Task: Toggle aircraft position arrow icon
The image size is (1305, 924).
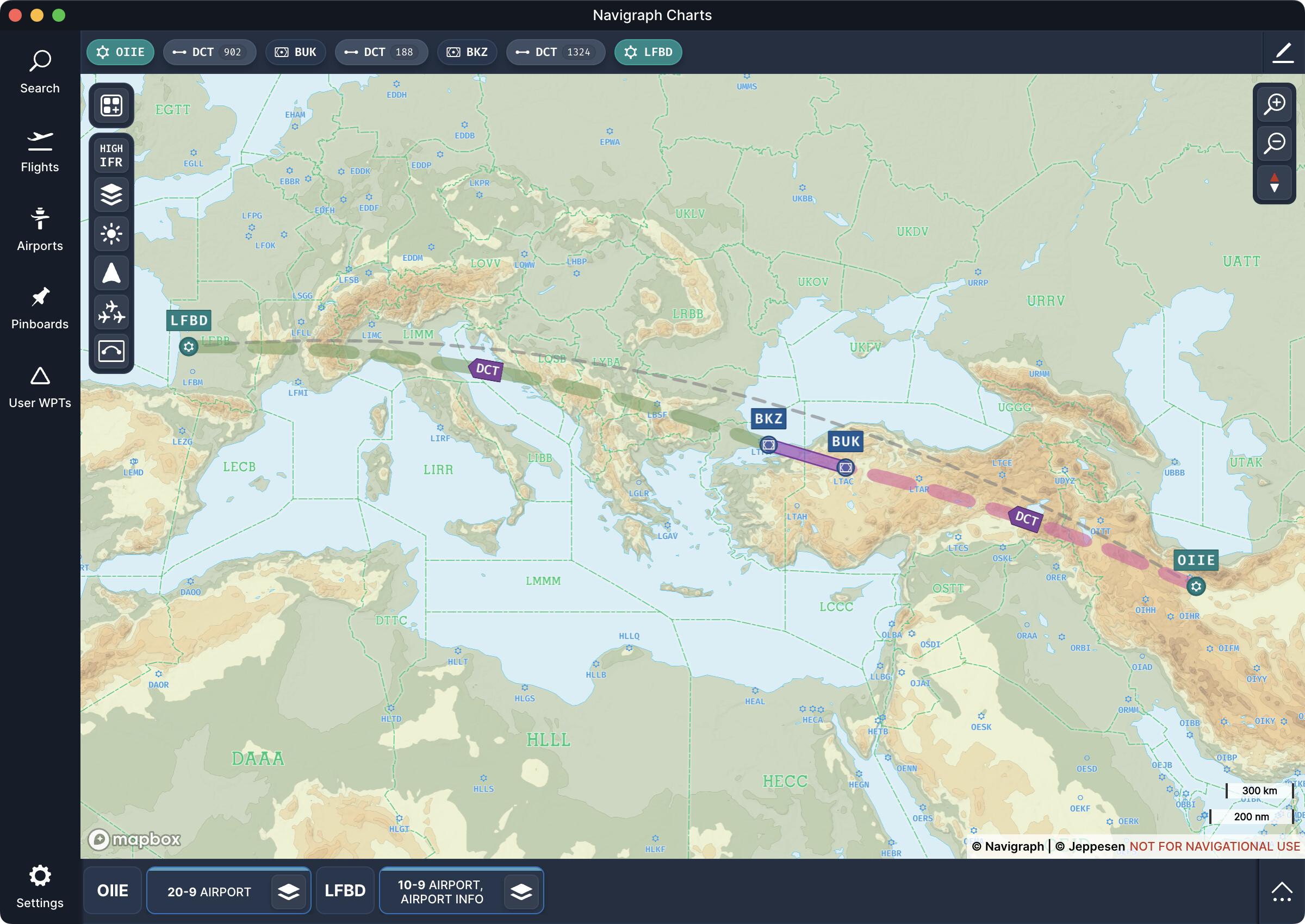Action: pos(111,273)
